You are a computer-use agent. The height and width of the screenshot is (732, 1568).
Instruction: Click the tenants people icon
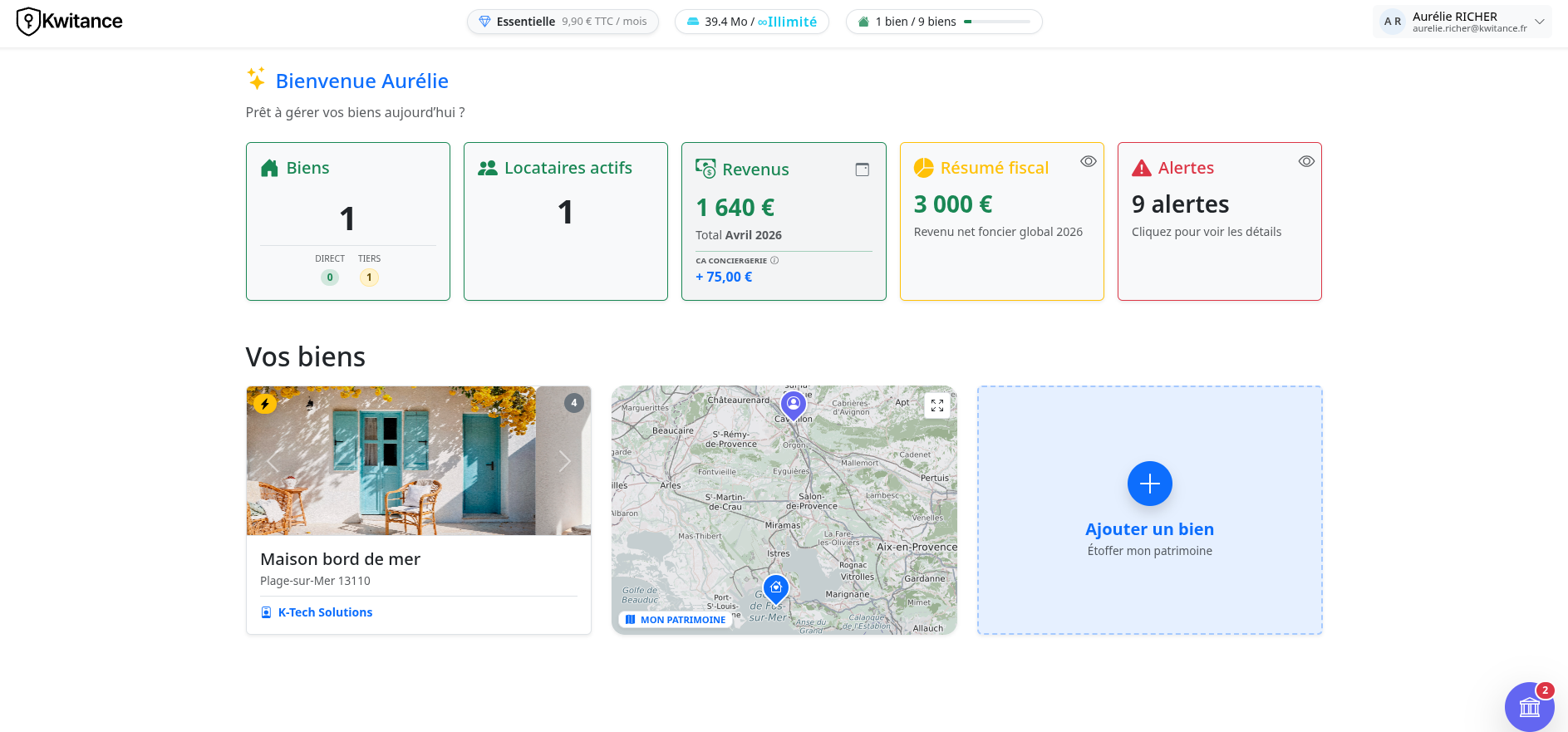pyautogui.click(x=488, y=168)
